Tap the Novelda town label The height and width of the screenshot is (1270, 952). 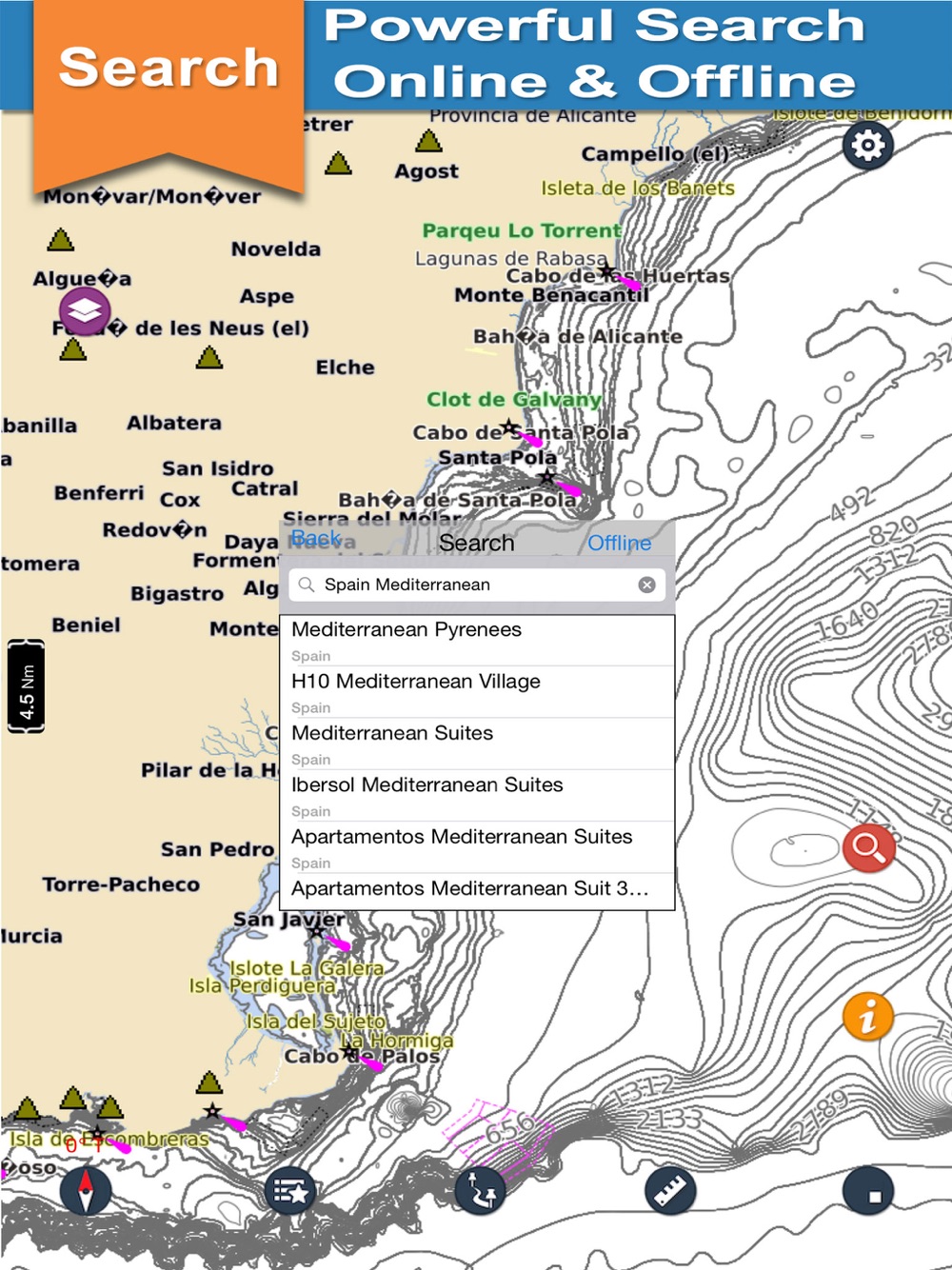[x=275, y=249]
